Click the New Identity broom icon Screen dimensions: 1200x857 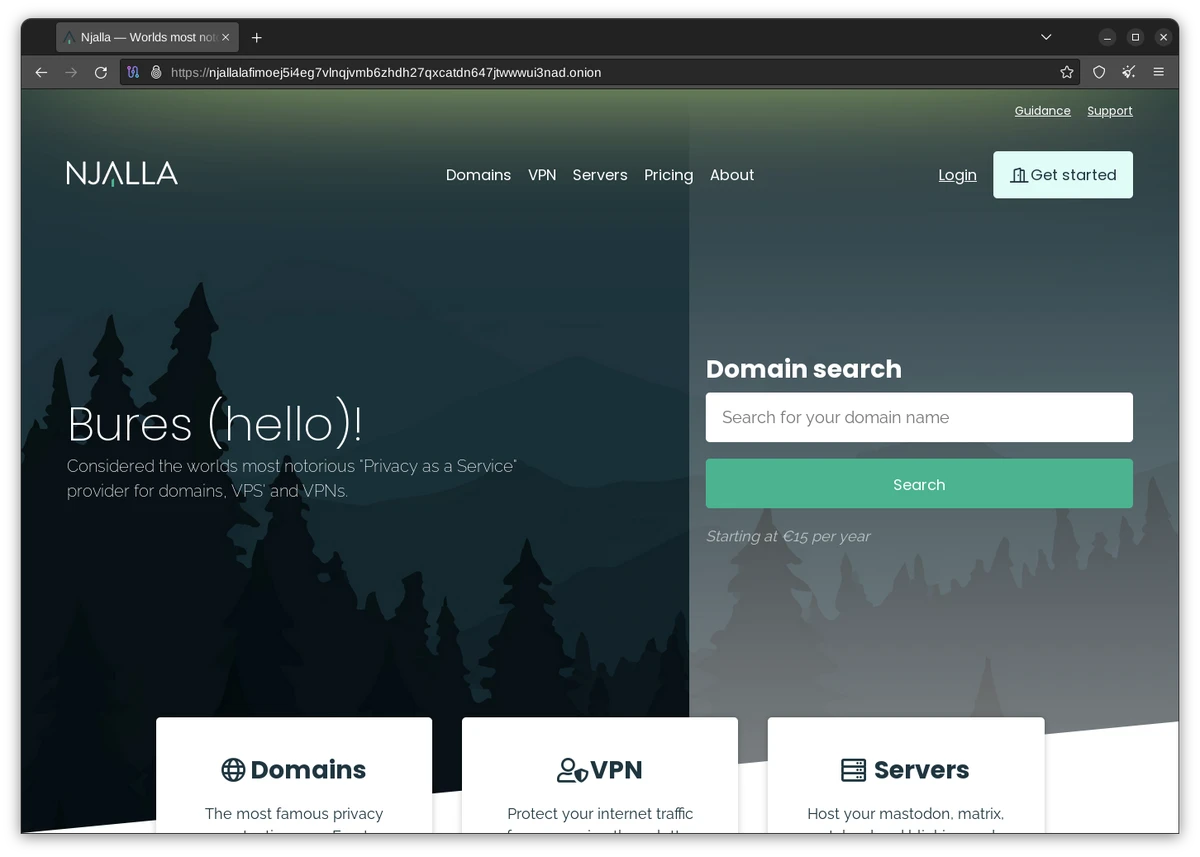(x=1129, y=72)
